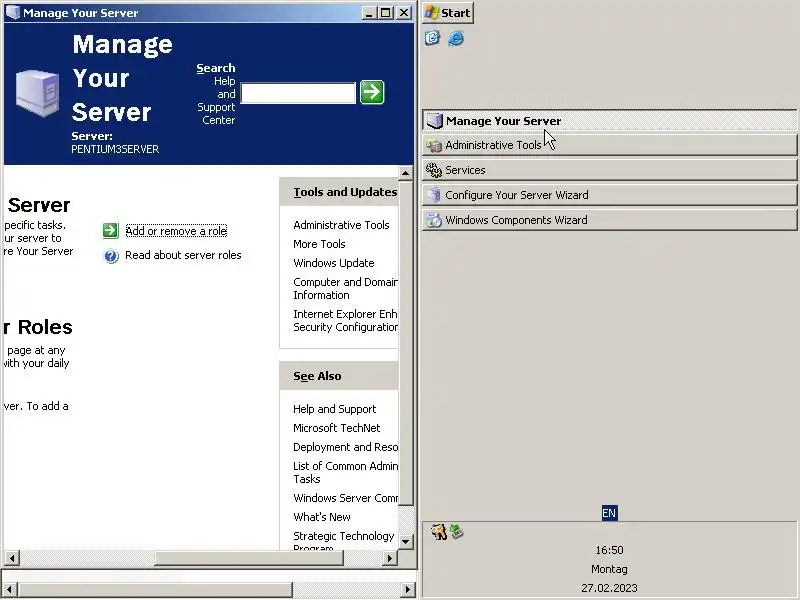Click in the Search Help input field
The width and height of the screenshot is (800, 600).
click(x=298, y=93)
